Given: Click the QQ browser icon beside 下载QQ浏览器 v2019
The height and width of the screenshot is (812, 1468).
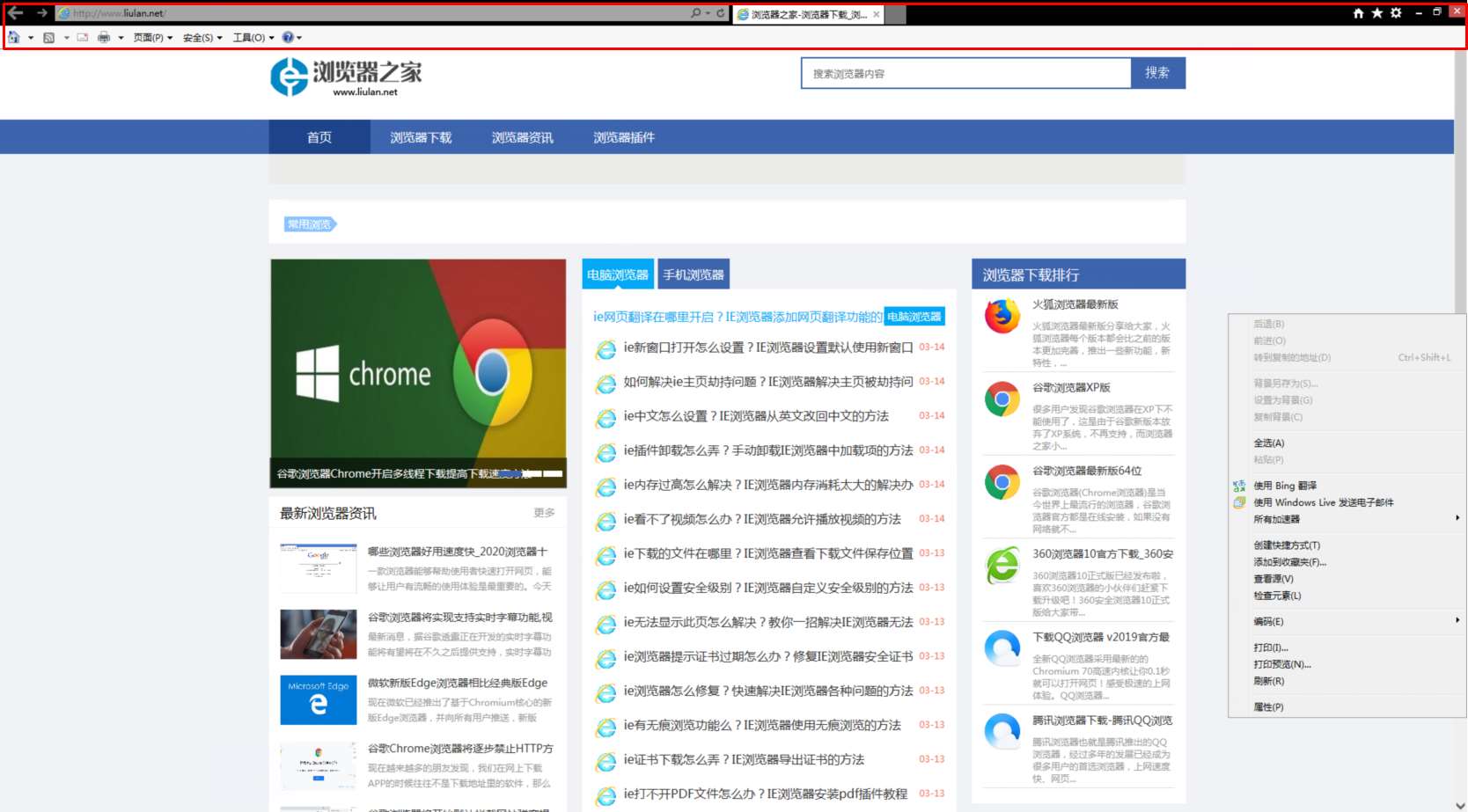Looking at the screenshot, I should [1002, 648].
